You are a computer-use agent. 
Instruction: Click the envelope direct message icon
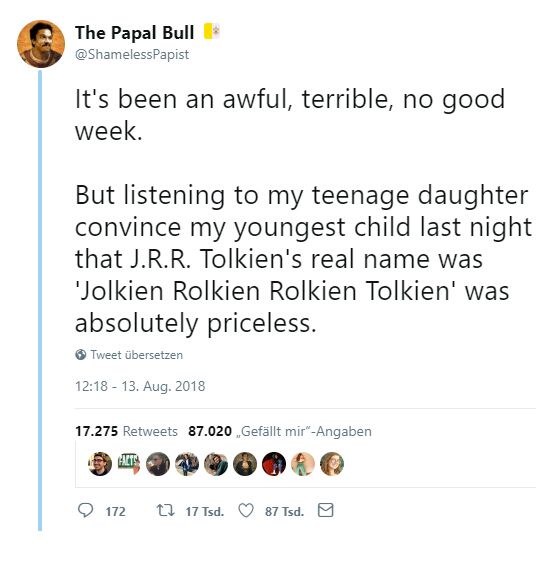pyautogui.click(x=325, y=510)
